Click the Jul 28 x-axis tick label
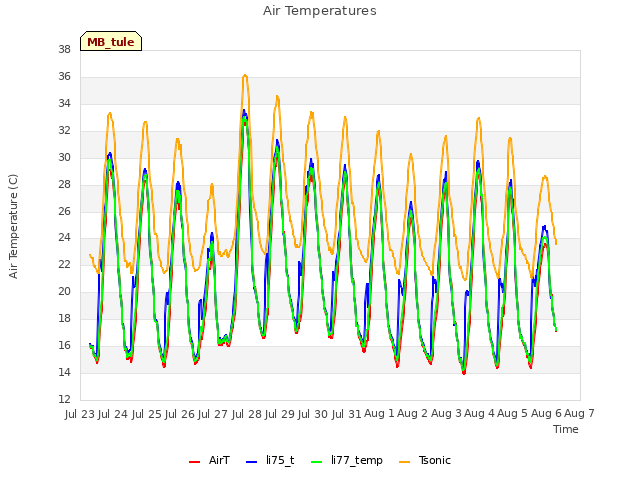 (x=247, y=414)
